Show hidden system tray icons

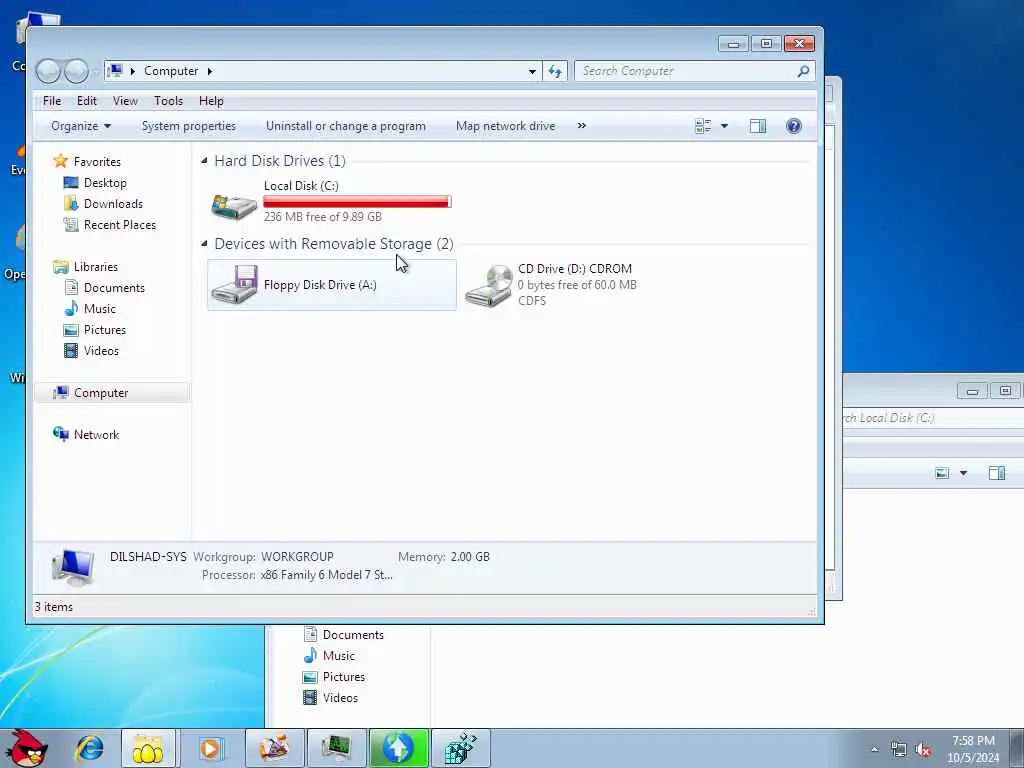[874, 749]
